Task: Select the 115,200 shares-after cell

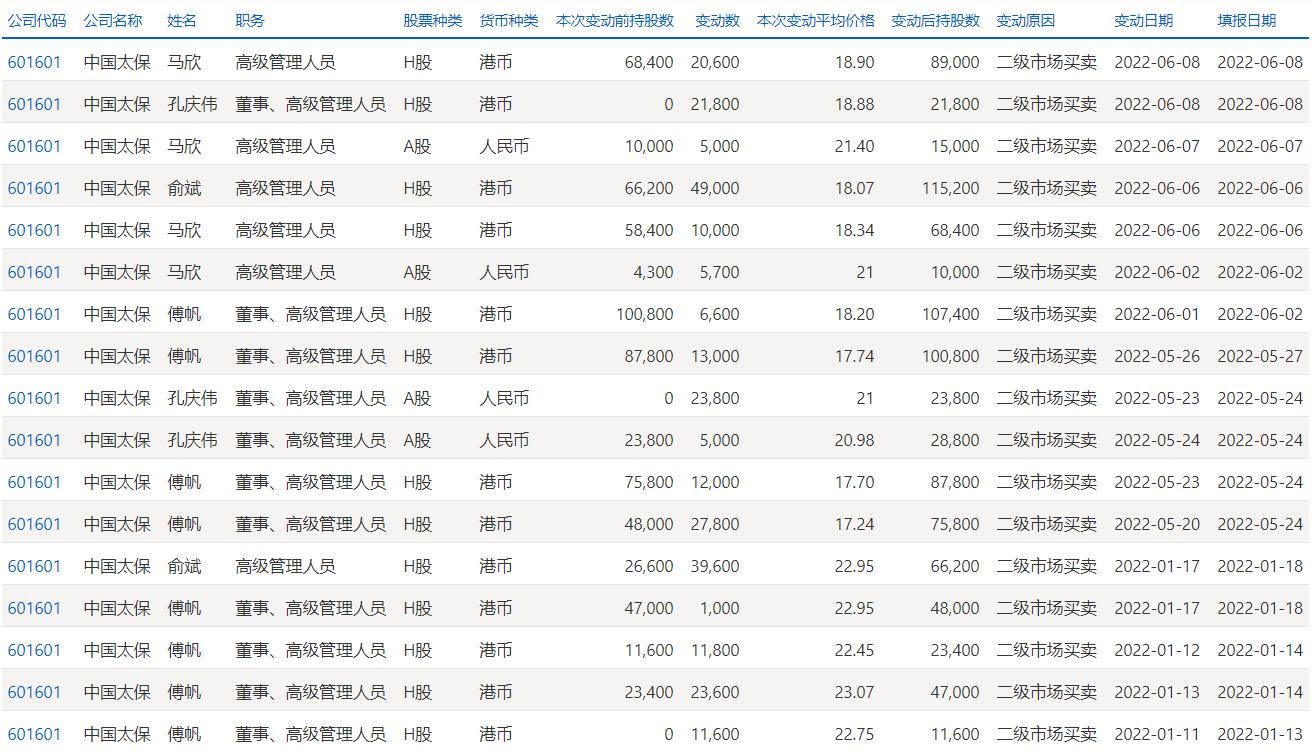Action: click(950, 188)
